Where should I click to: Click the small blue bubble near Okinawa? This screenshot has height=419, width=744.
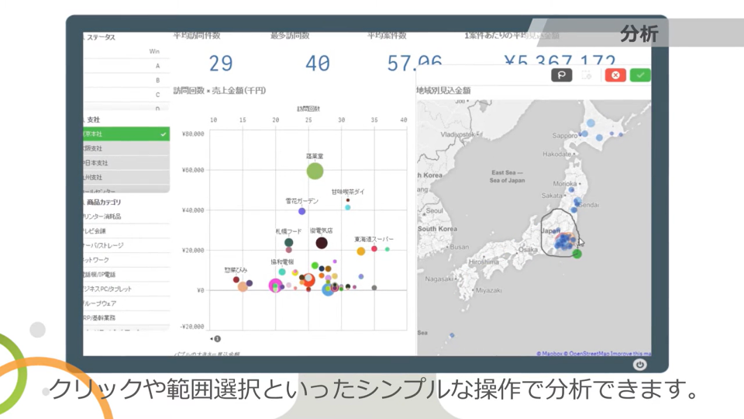coord(452,335)
